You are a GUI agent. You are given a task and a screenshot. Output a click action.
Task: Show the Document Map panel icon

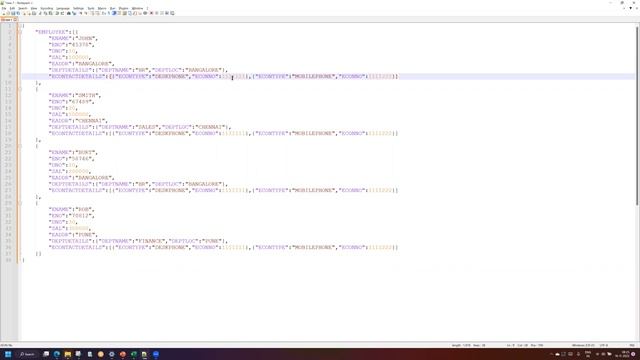124,13
